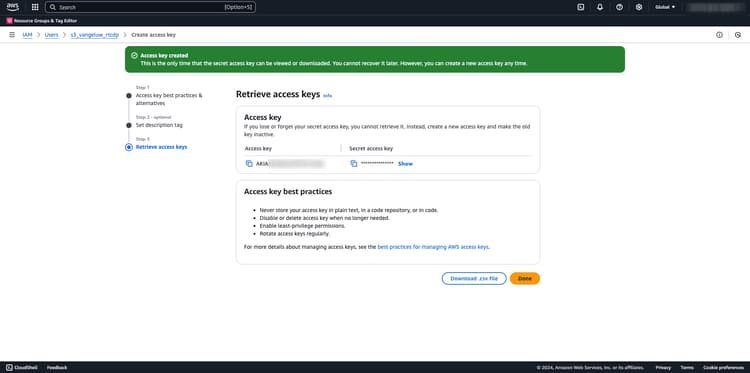Focus the AWS search field
Viewport: 750px width, 373px height.
tap(150, 7)
